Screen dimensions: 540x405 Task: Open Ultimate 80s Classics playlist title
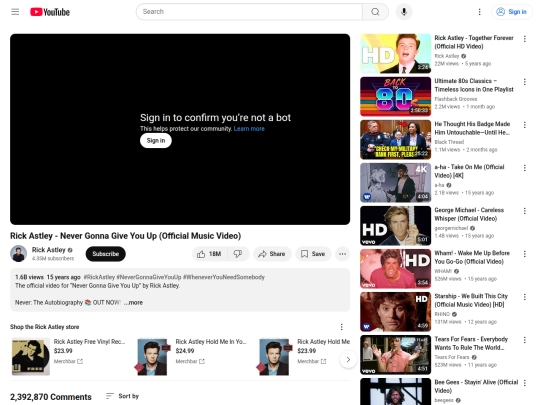click(x=474, y=85)
